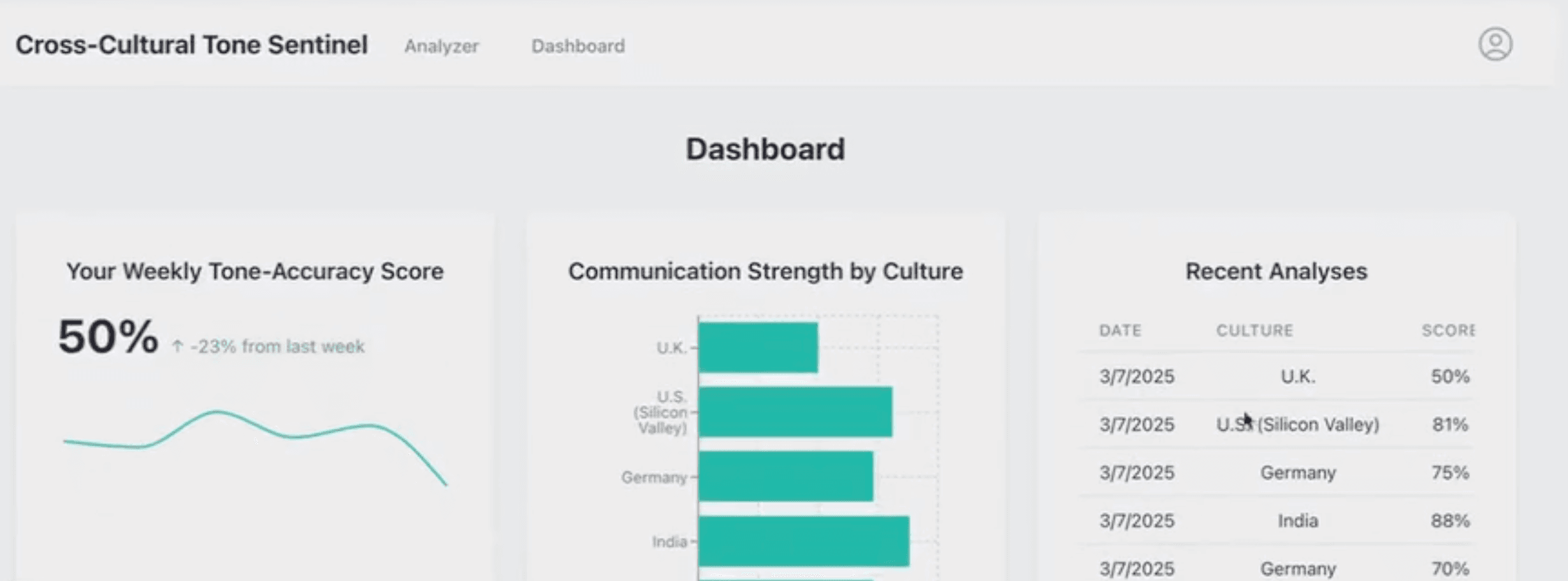Click the 50% weekly score value
Viewport: 1568px width, 581px height.
(108, 336)
